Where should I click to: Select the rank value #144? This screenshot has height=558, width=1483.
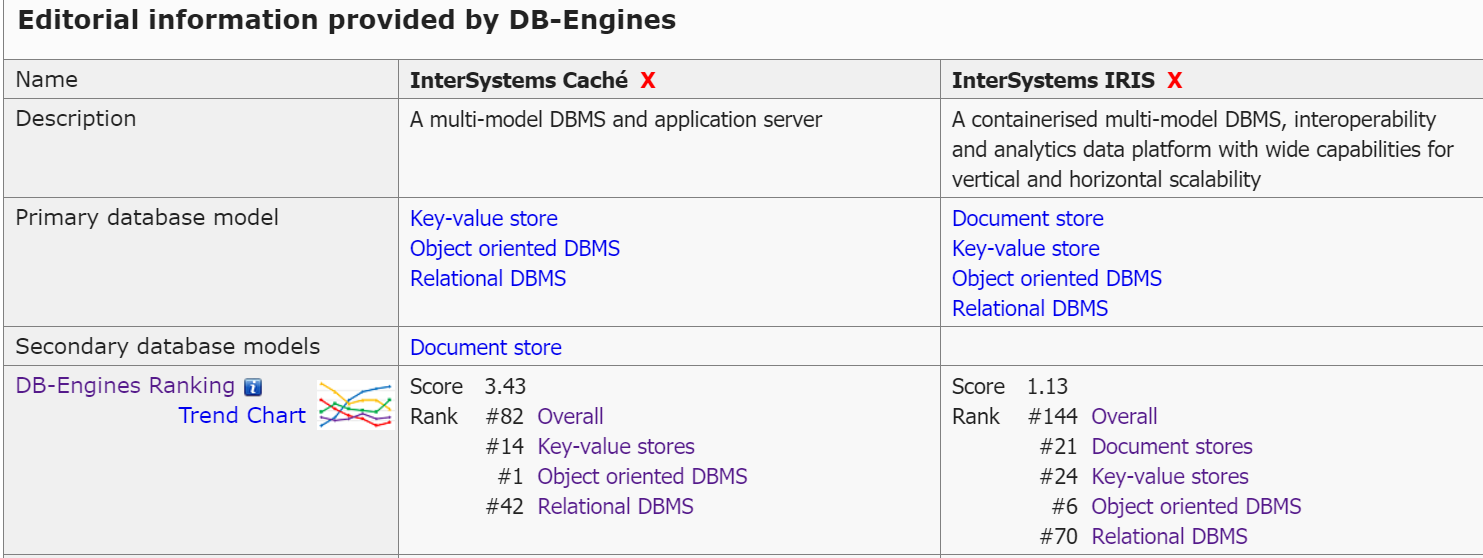1053,417
